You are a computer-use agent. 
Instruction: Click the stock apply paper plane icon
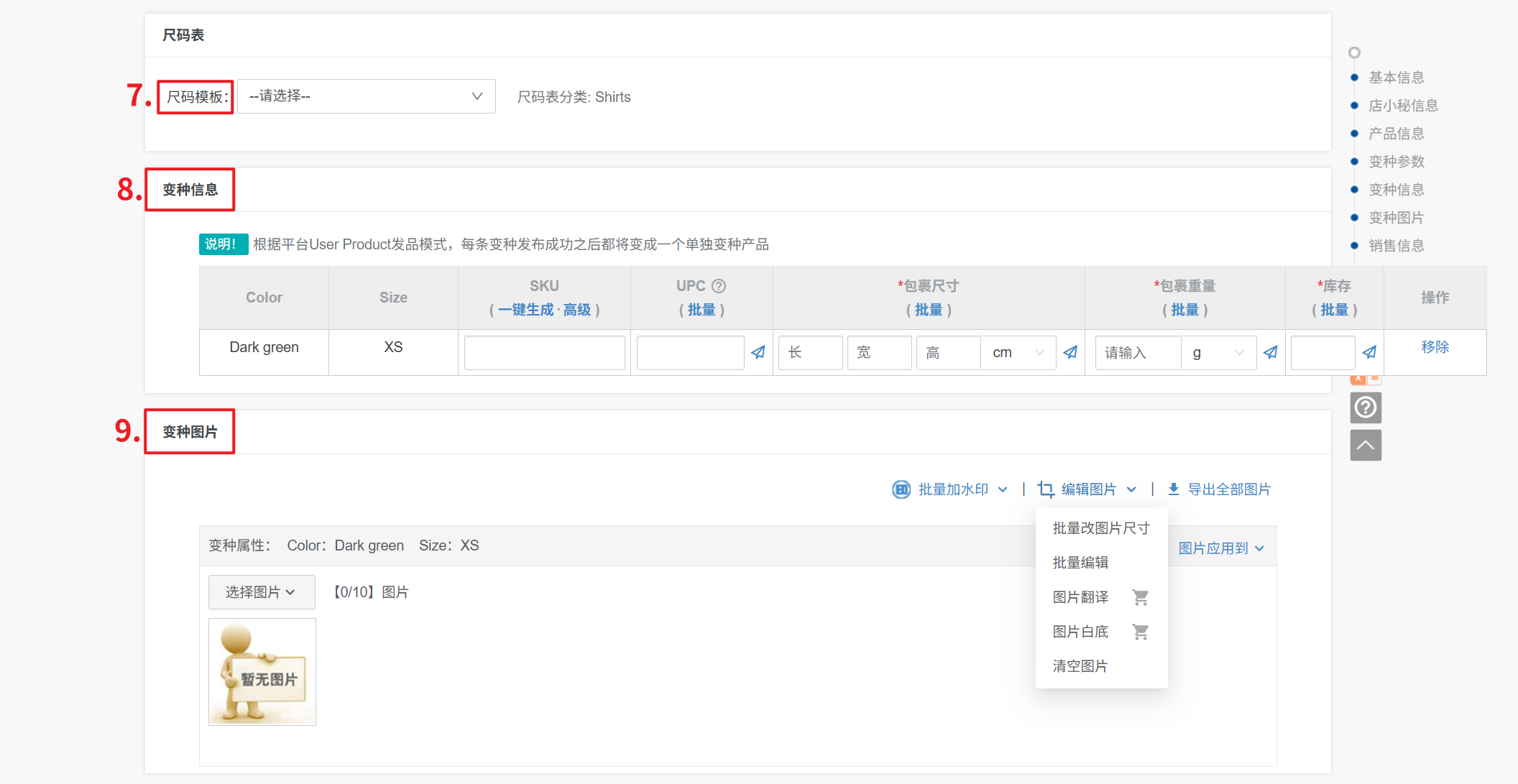click(1369, 352)
